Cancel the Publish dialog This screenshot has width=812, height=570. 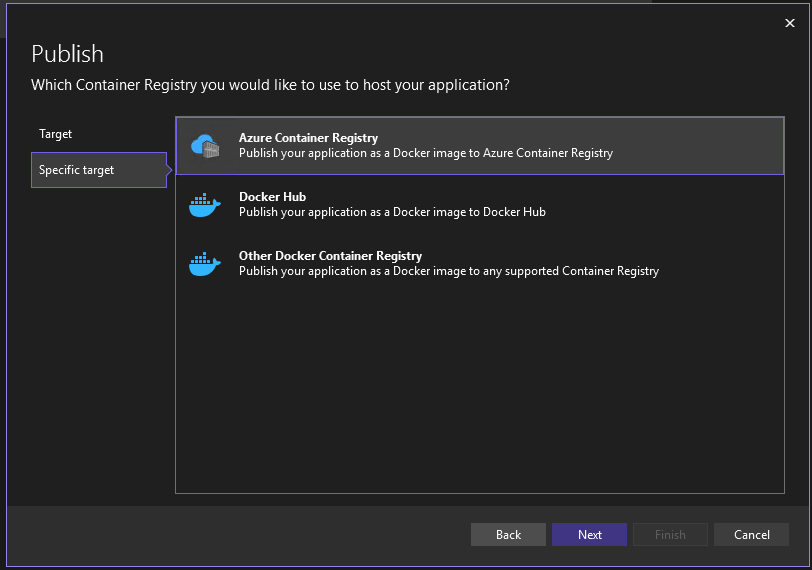751,534
